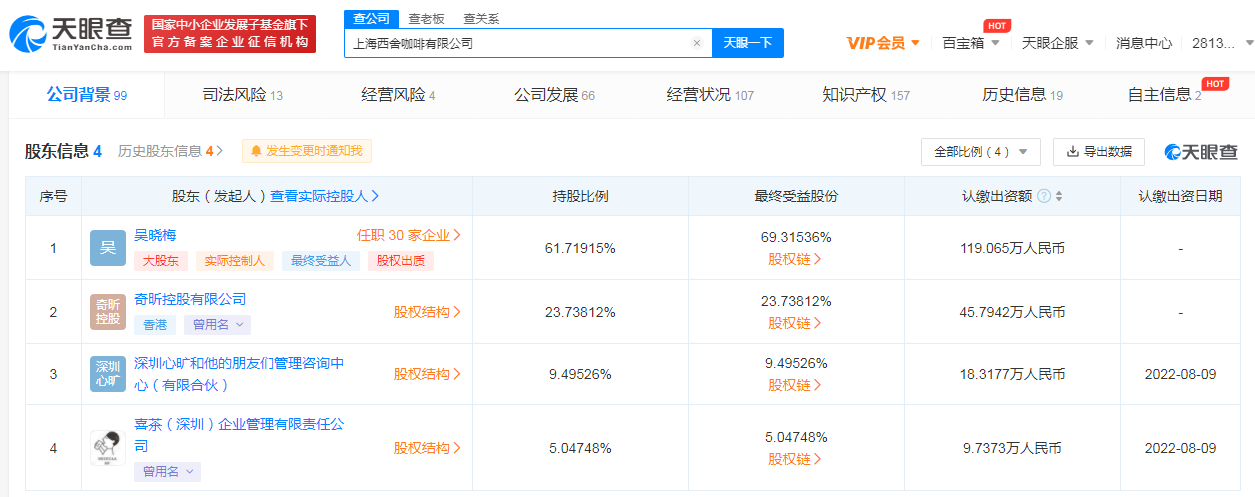Click the 香港 tag
This screenshot has height=497, width=1255.
(x=156, y=325)
